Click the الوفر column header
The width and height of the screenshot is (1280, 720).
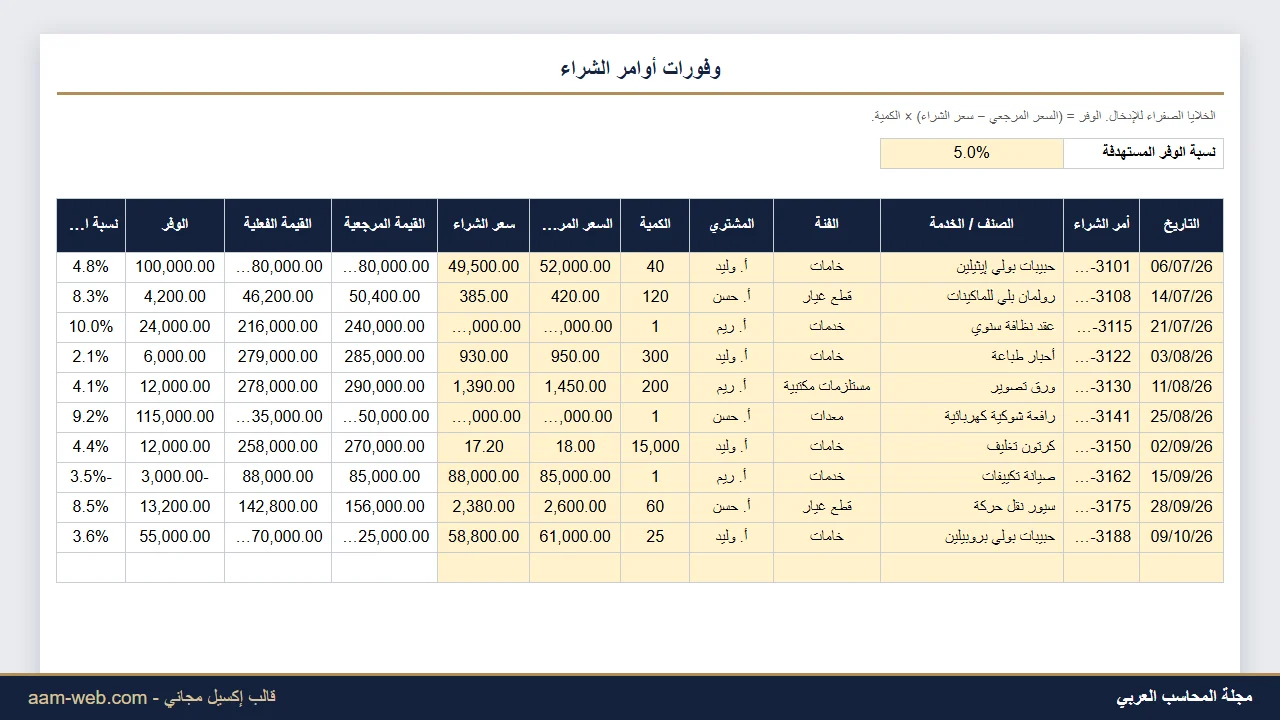(175, 225)
